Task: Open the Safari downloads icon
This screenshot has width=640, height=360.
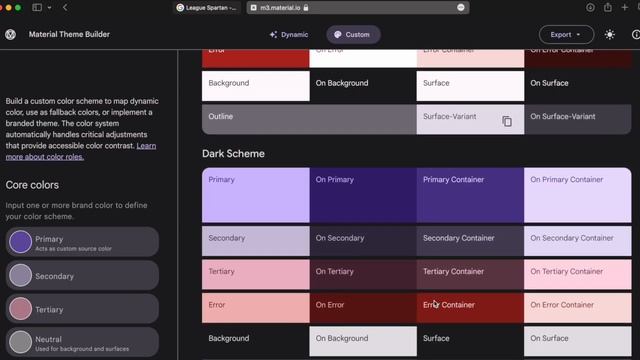Action: tap(590, 7)
